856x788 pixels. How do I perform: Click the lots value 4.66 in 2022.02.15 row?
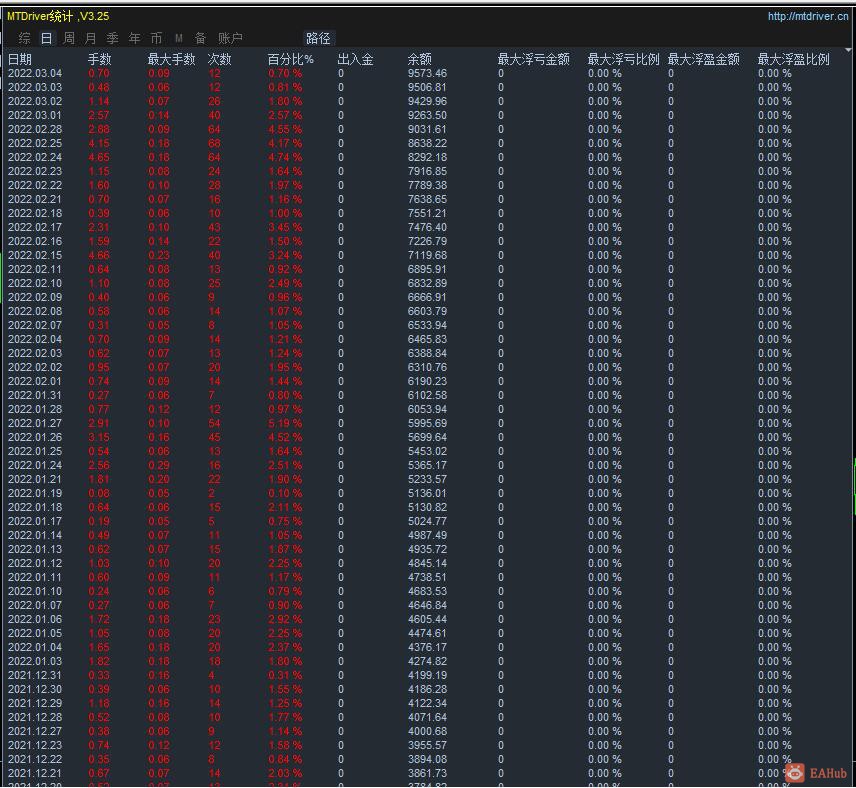pos(99,256)
